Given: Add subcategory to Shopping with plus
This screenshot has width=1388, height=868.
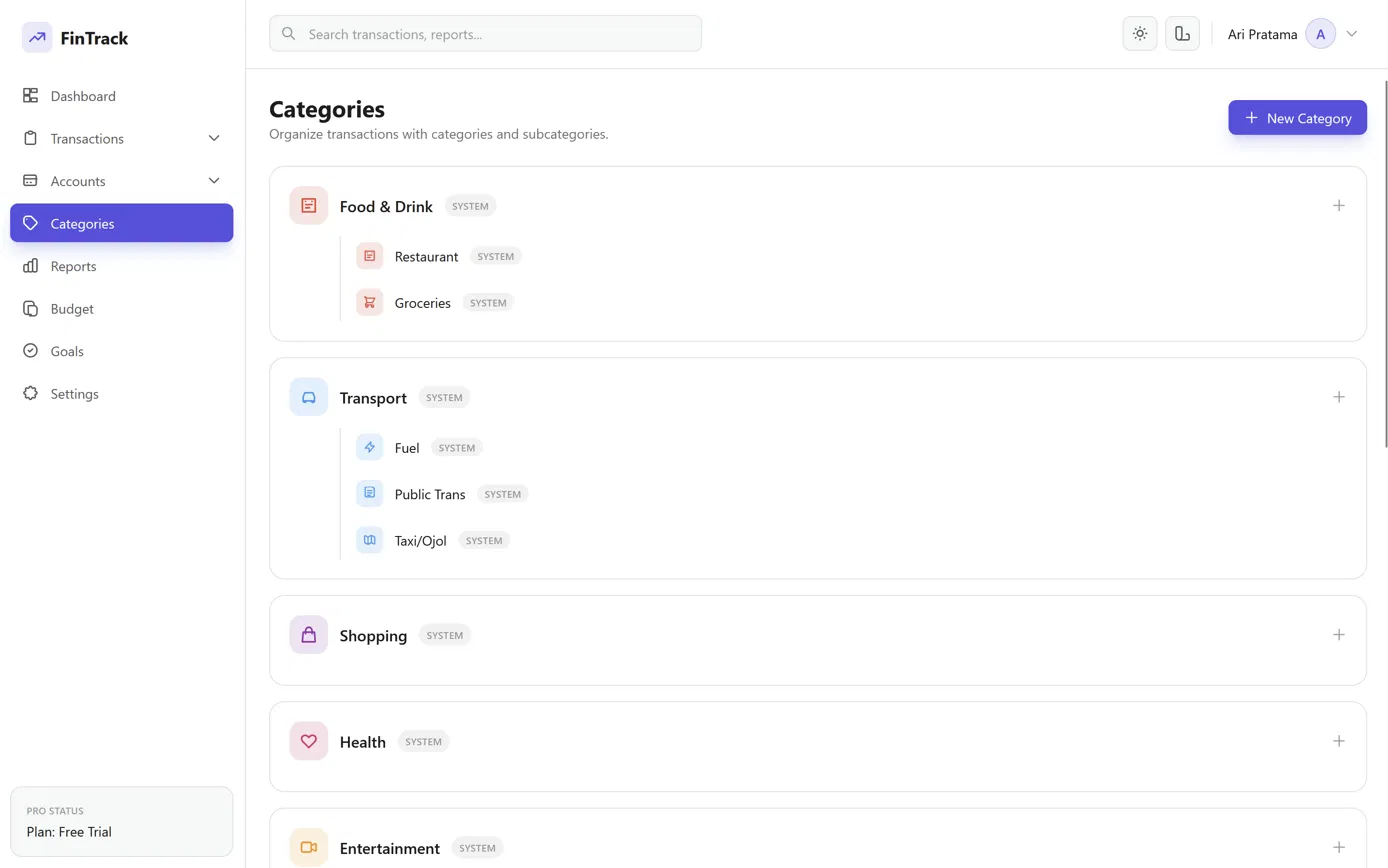Looking at the screenshot, I should 1339,635.
